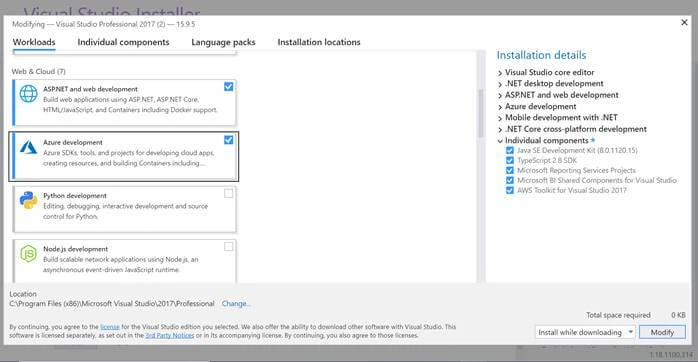
Task: Switch to the Workloads tab
Action: 34,42
